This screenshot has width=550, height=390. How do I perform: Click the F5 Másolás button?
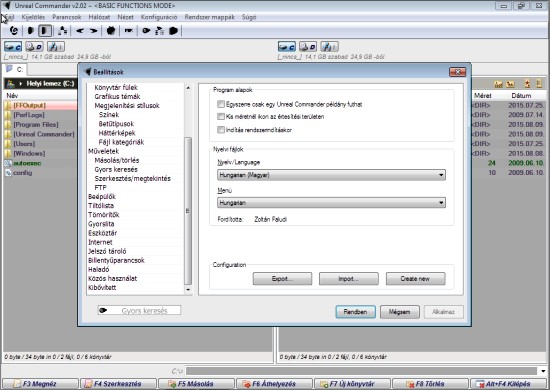pos(196,384)
